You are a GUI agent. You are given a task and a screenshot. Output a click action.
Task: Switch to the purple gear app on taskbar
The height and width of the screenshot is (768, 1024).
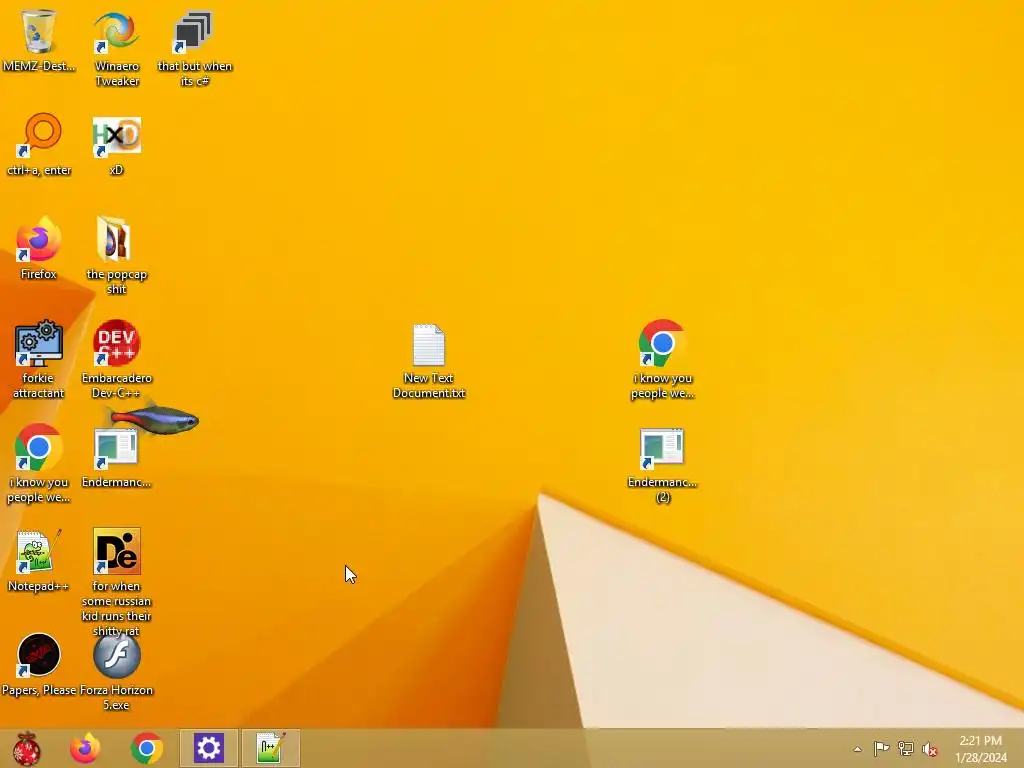[x=209, y=748]
